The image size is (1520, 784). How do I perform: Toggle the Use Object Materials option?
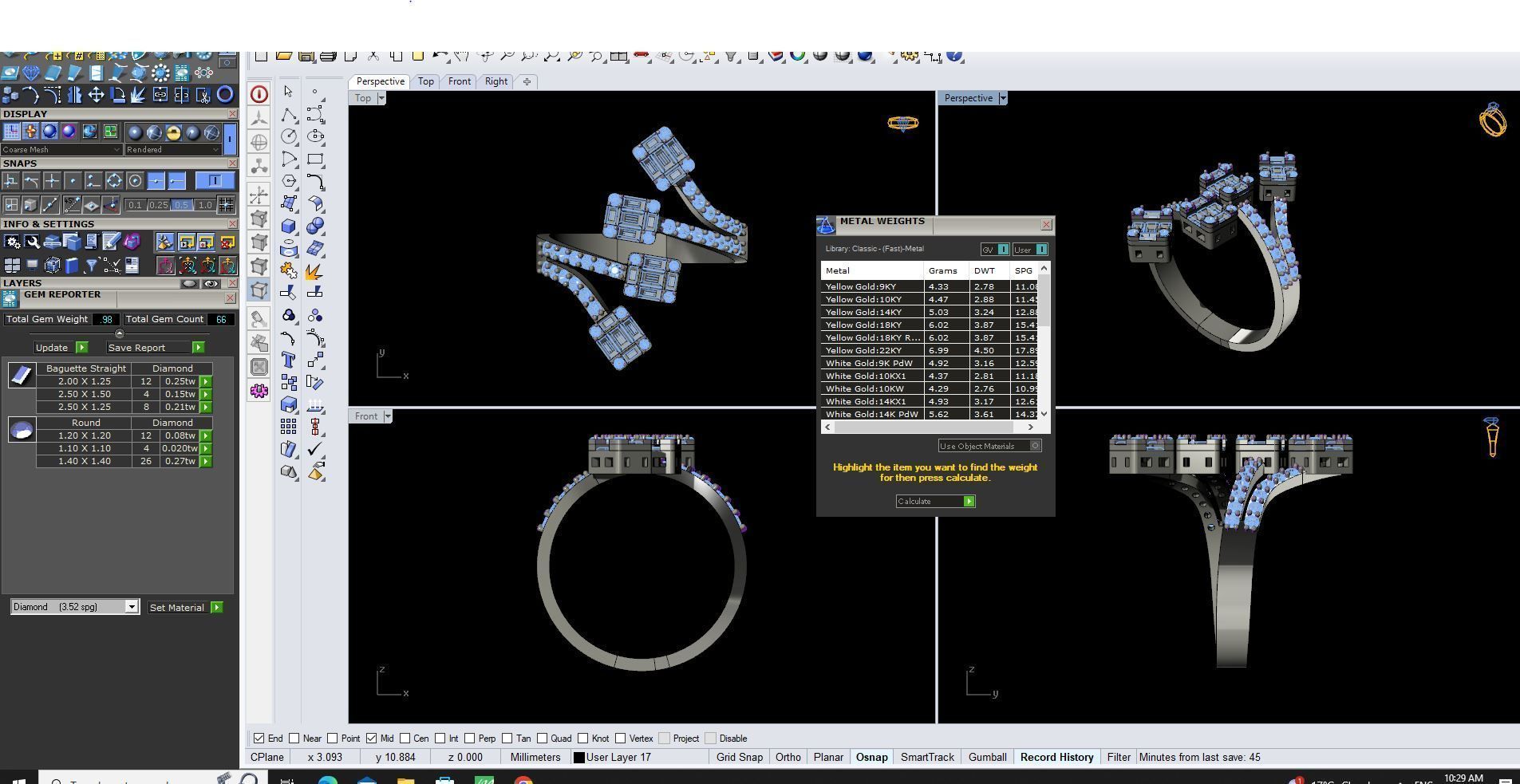(x=990, y=446)
